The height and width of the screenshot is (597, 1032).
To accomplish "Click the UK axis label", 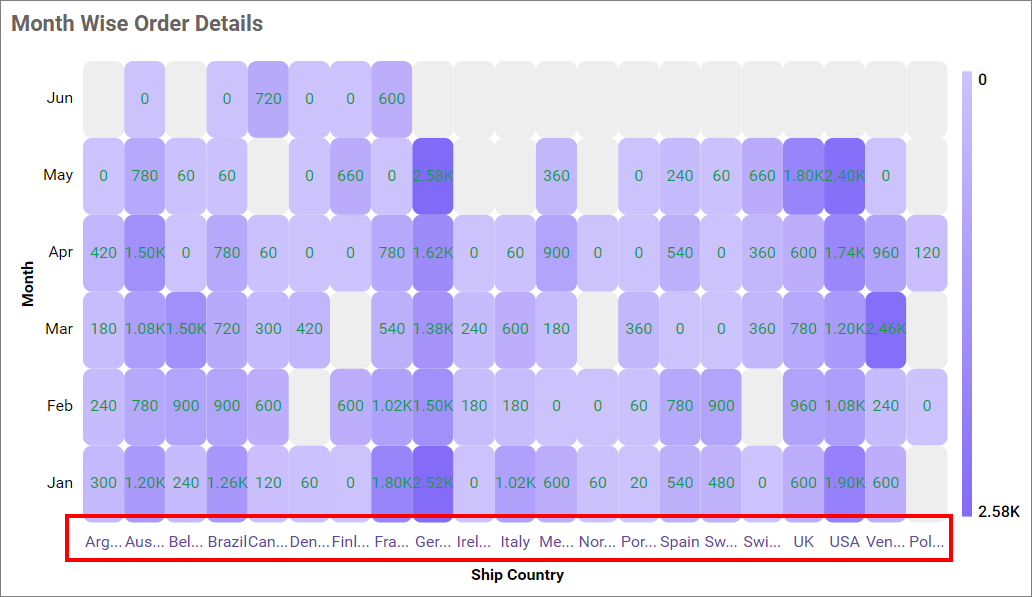I will coord(803,542).
